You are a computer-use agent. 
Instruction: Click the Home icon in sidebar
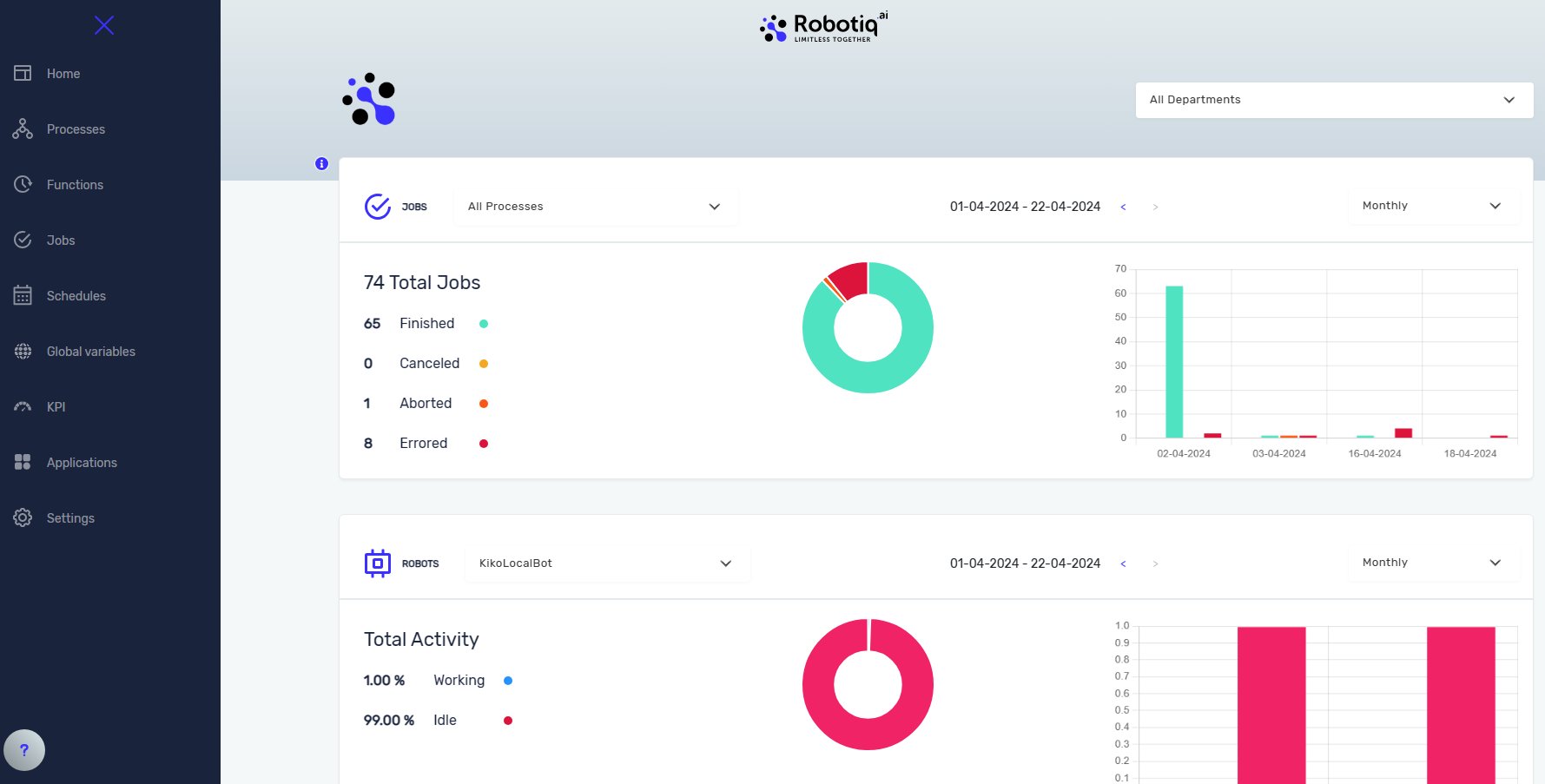point(23,73)
